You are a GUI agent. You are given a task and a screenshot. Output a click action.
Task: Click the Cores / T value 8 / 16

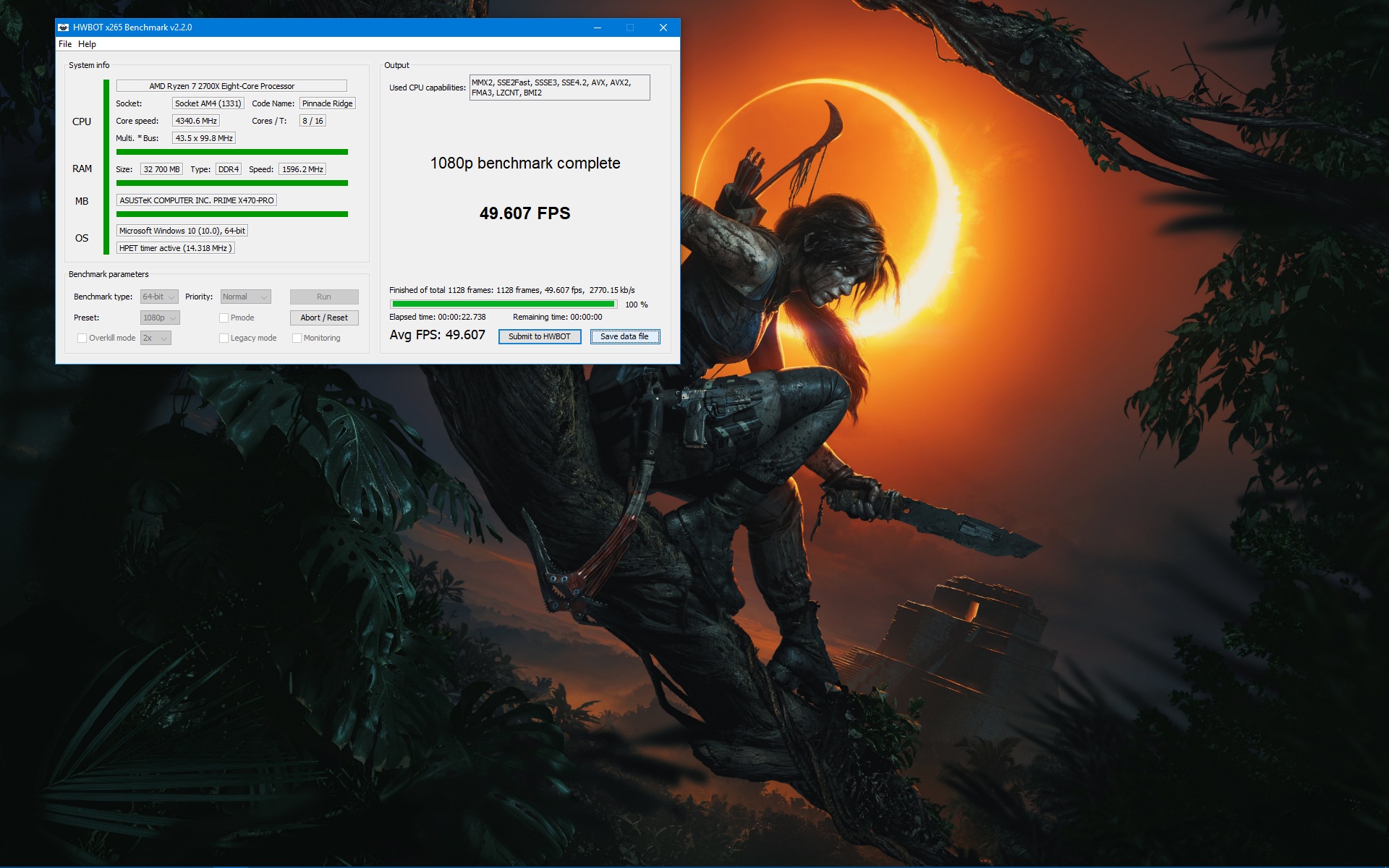(313, 121)
